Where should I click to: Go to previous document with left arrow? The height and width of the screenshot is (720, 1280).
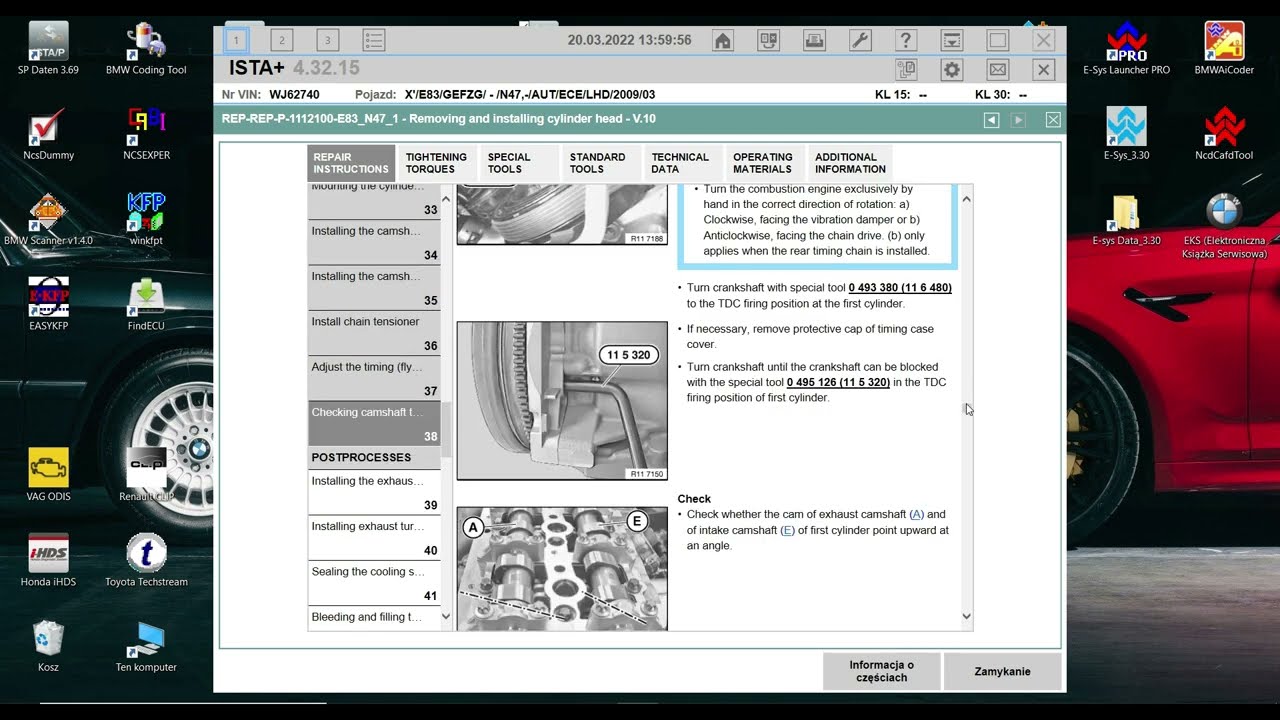pyautogui.click(x=991, y=120)
